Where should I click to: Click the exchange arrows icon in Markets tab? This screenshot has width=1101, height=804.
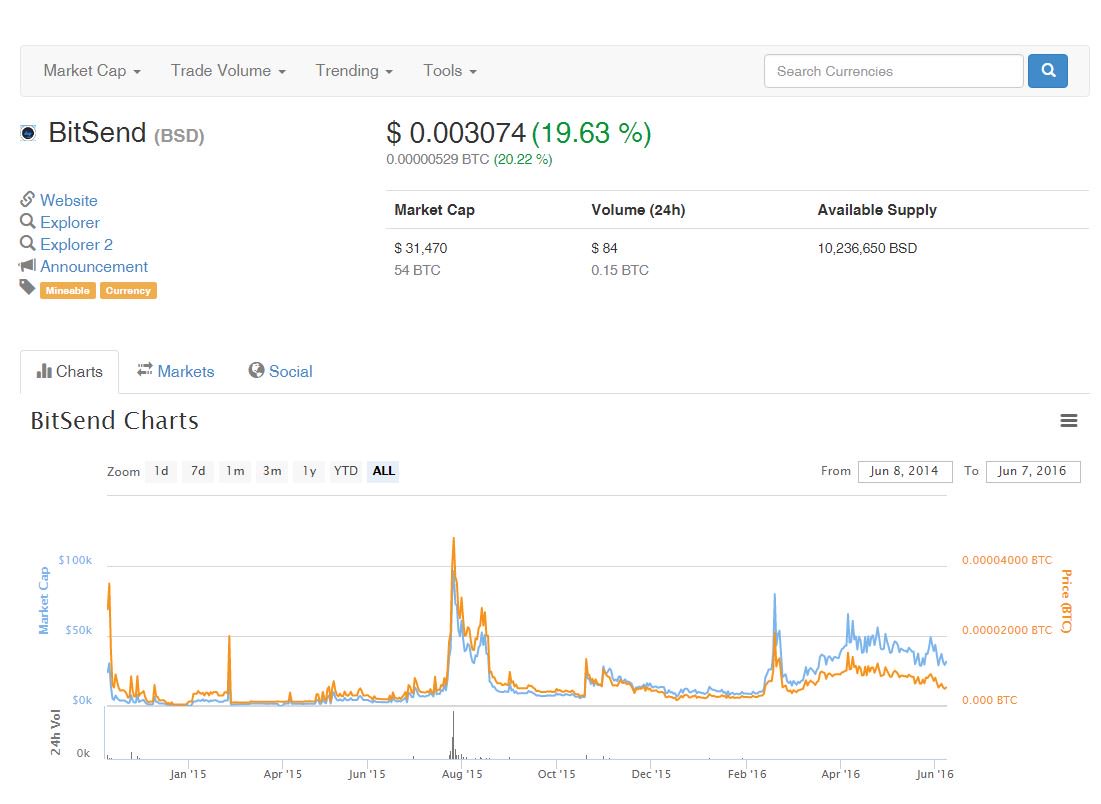point(145,369)
